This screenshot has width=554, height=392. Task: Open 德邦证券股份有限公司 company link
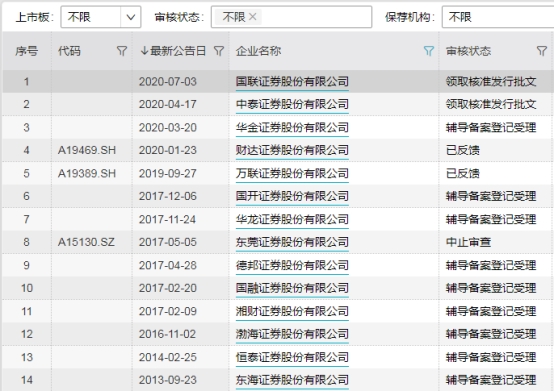(x=292, y=265)
